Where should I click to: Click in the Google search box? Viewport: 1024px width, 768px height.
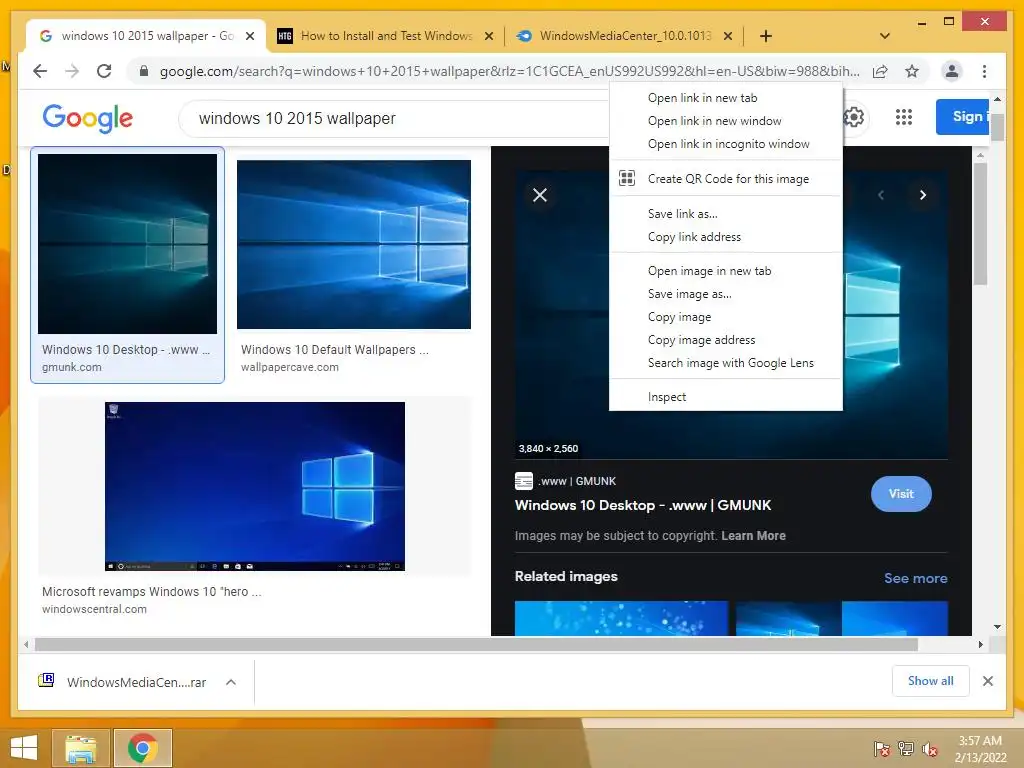tap(392, 118)
